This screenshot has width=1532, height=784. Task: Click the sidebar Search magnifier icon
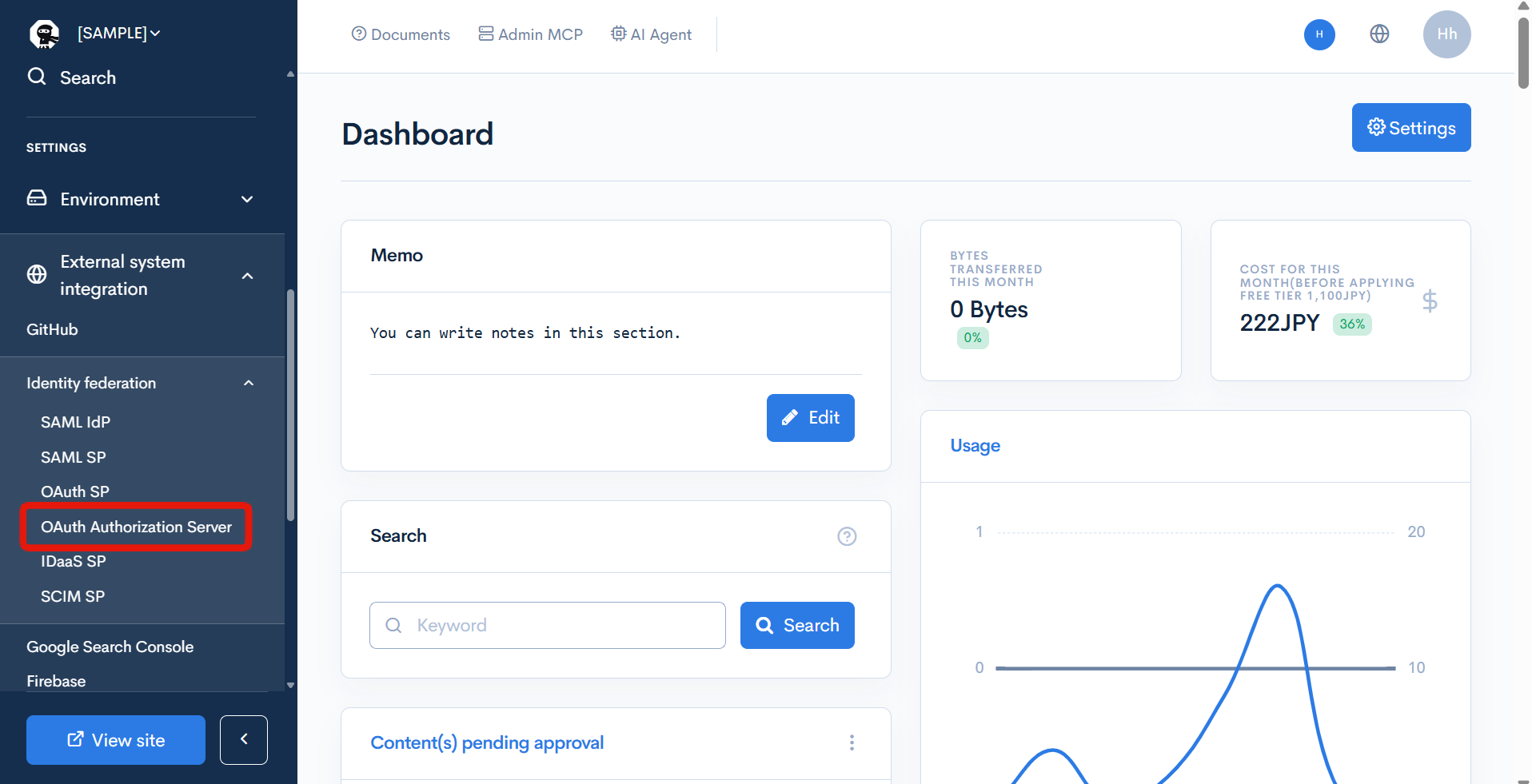coord(37,77)
